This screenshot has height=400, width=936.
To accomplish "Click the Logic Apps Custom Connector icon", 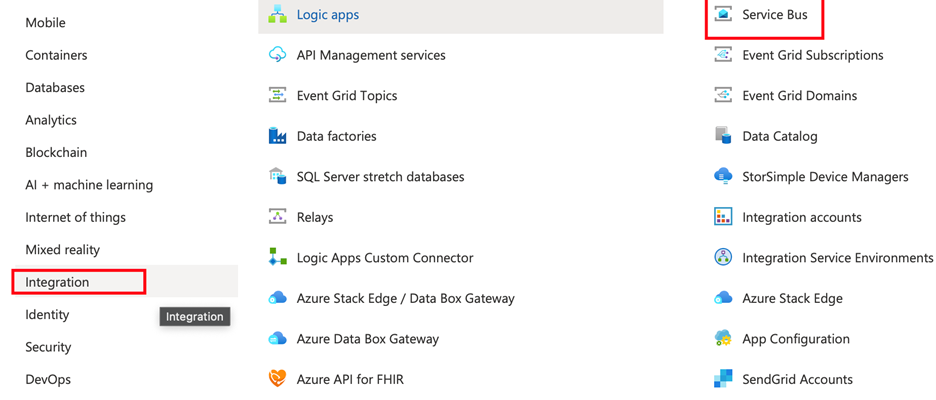I will tap(278, 258).
